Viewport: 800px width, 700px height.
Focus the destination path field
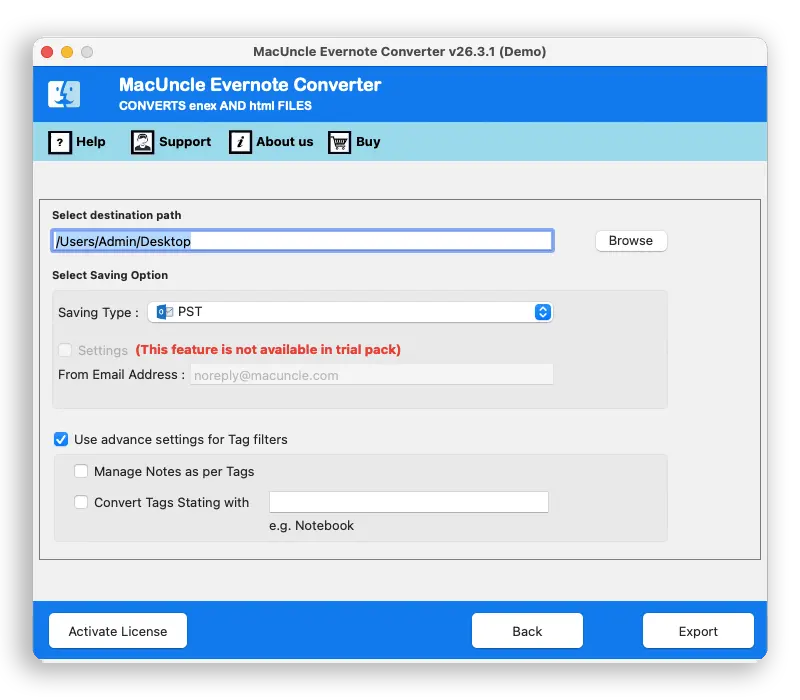pyautogui.click(x=302, y=241)
